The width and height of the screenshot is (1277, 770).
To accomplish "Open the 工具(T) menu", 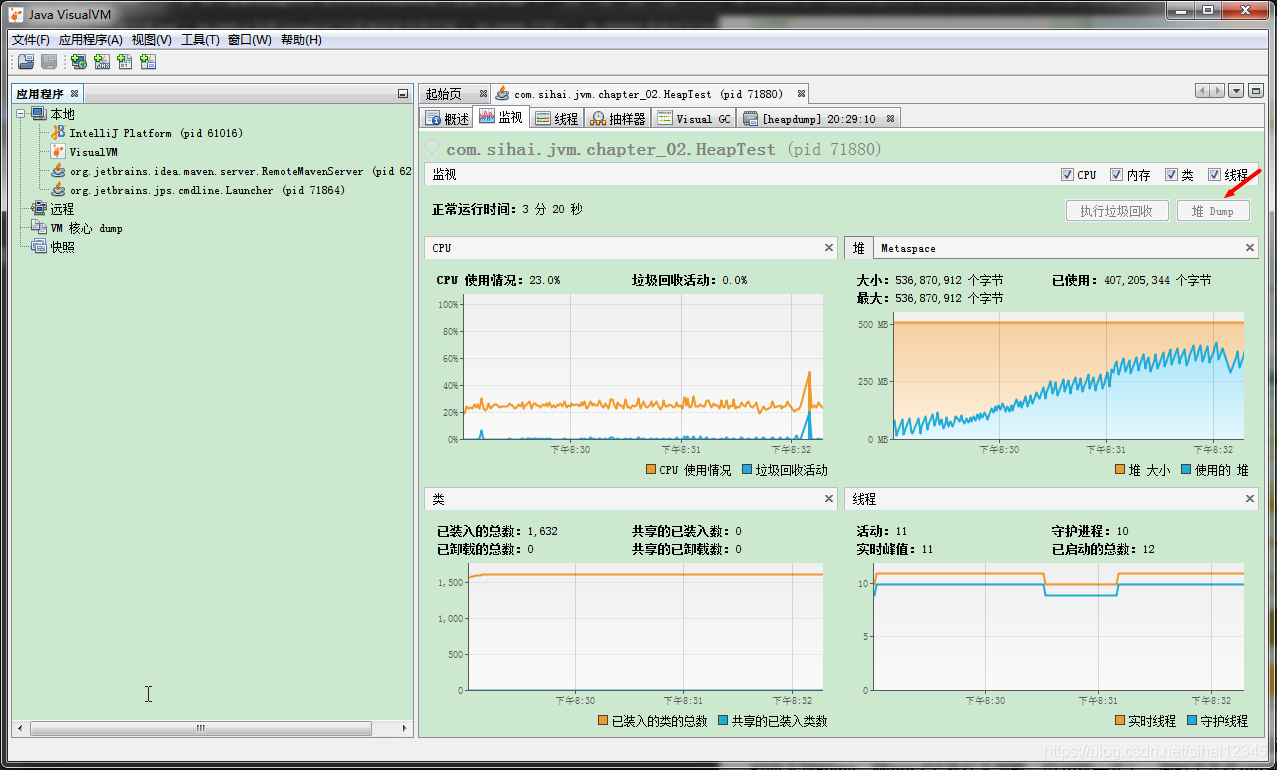I will coord(200,40).
